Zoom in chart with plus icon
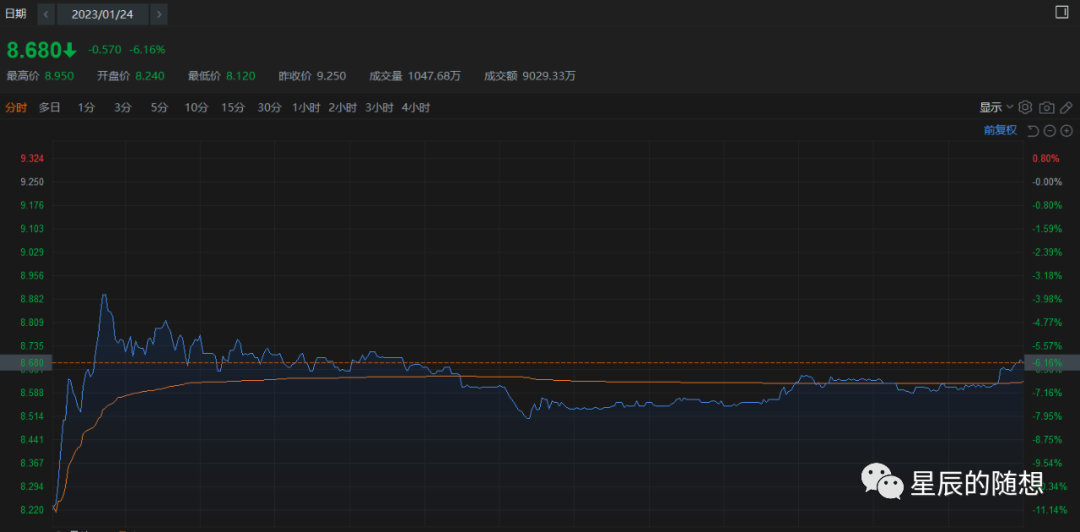 1066,130
